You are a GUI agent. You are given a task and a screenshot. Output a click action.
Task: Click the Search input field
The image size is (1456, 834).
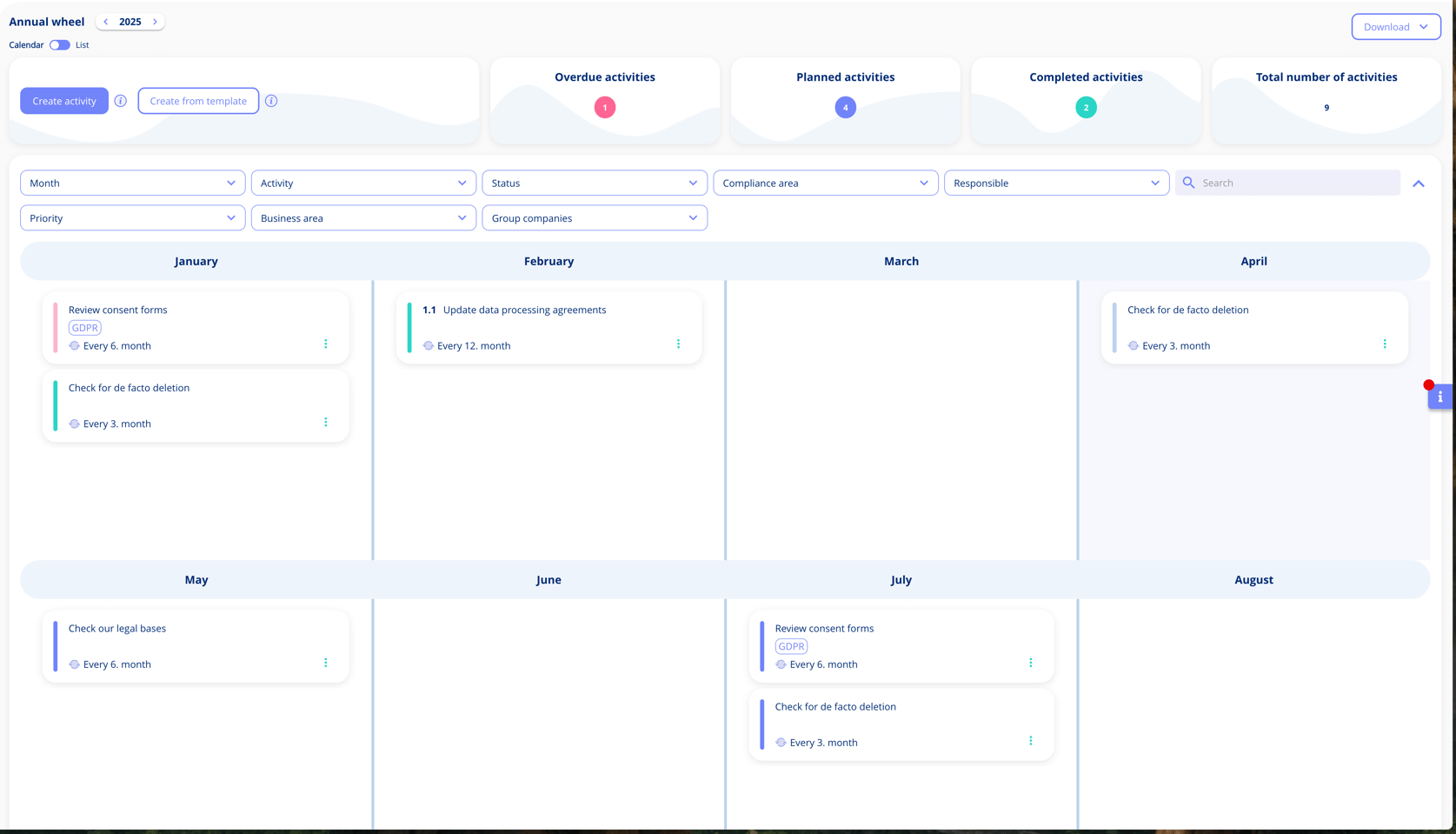1287,183
